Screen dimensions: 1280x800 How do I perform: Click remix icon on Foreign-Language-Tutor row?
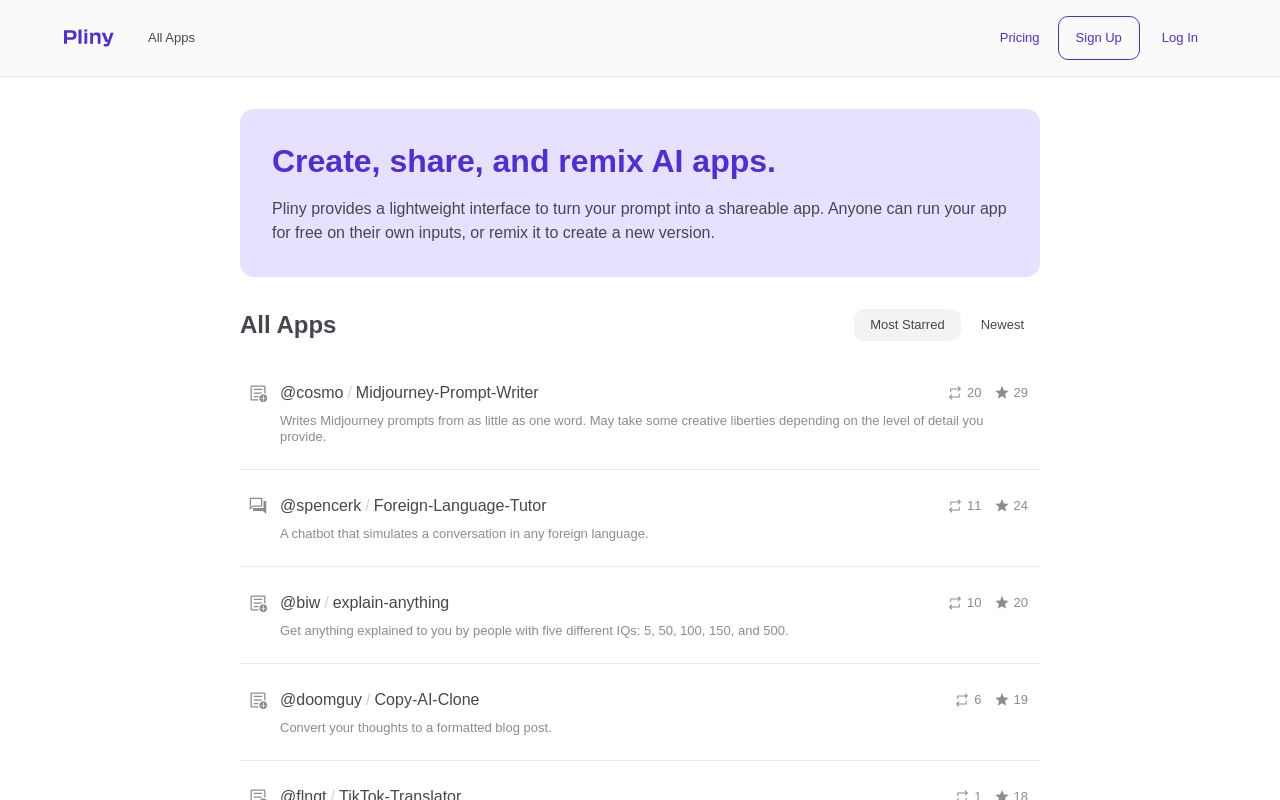[955, 506]
